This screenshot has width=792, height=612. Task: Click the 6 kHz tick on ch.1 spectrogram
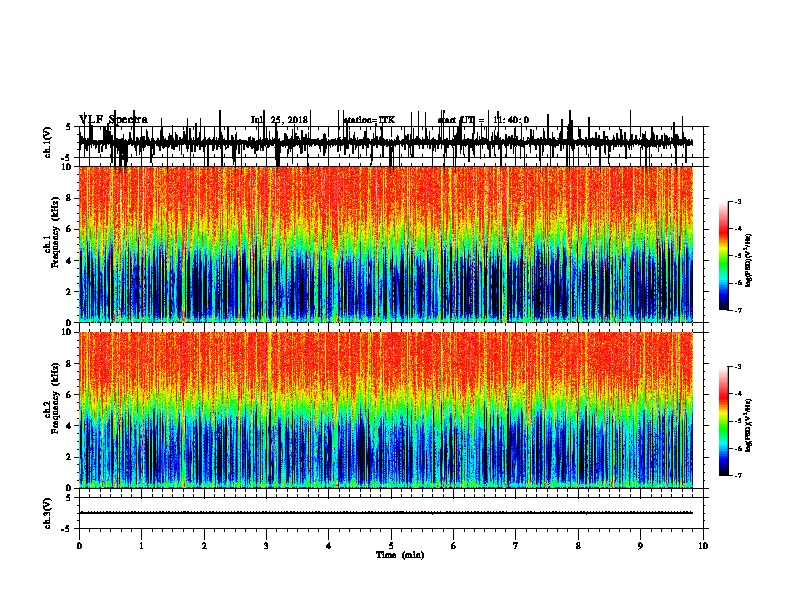coord(70,229)
